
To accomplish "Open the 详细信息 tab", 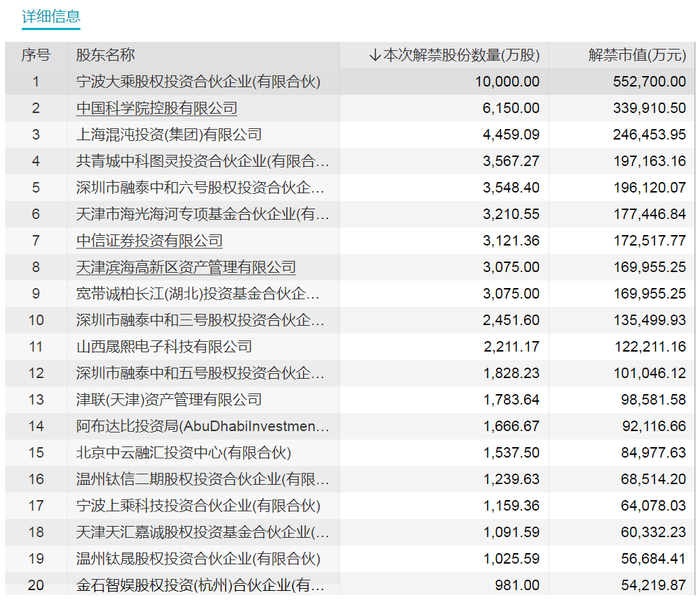I will tap(51, 17).
